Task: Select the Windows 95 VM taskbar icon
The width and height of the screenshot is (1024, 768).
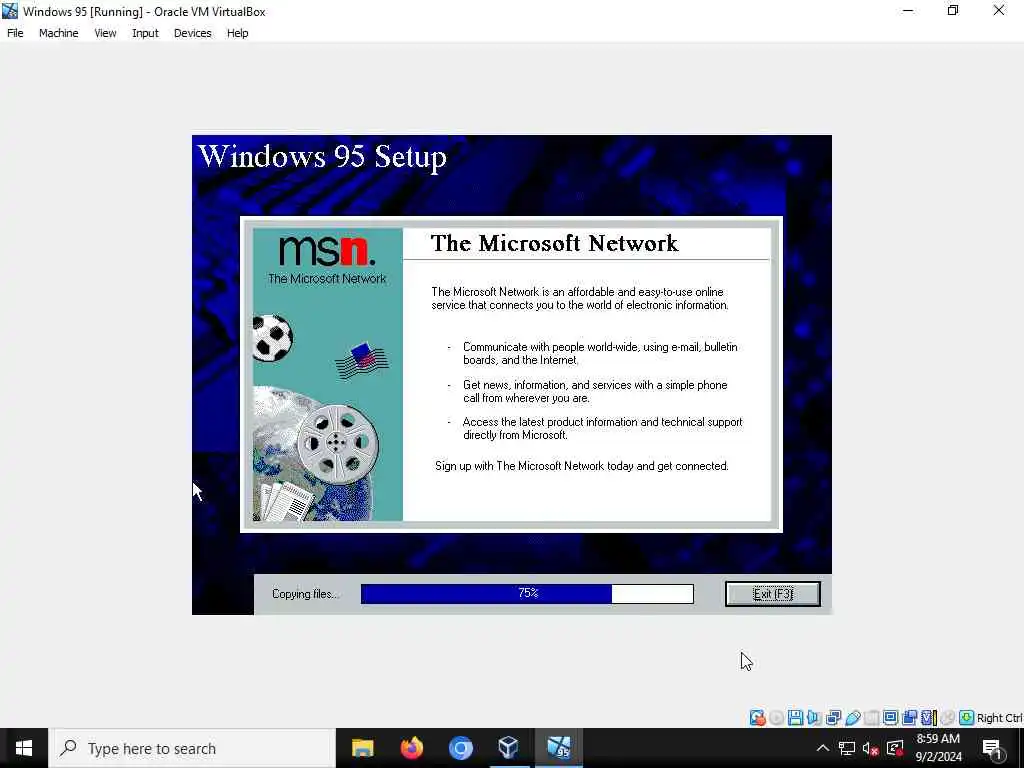Action: click(559, 748)
